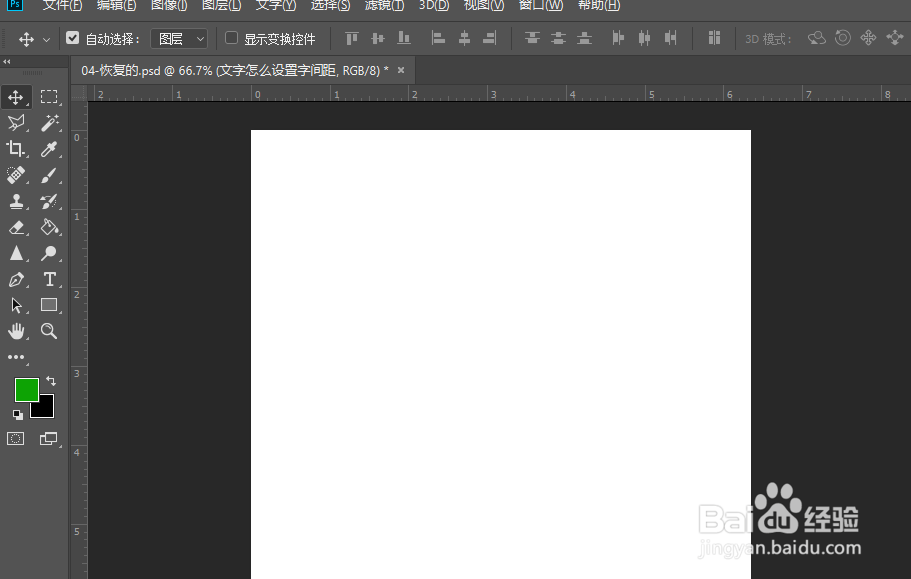Select the History Brush tool
Image resolution: width=911 pixels, height=579 pixels.
[49, 201]
